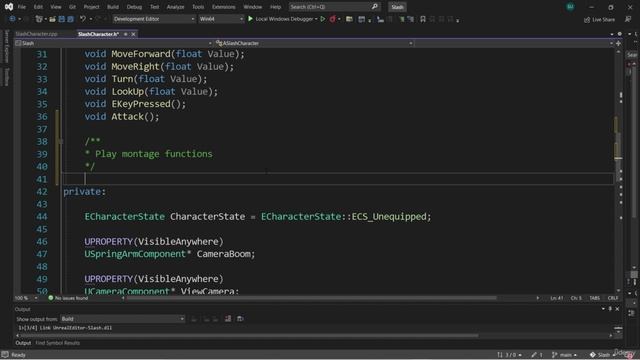Screen dimensions: 640x360
Task: Open the Server Explorer side tab
Action: pos(6,46)
